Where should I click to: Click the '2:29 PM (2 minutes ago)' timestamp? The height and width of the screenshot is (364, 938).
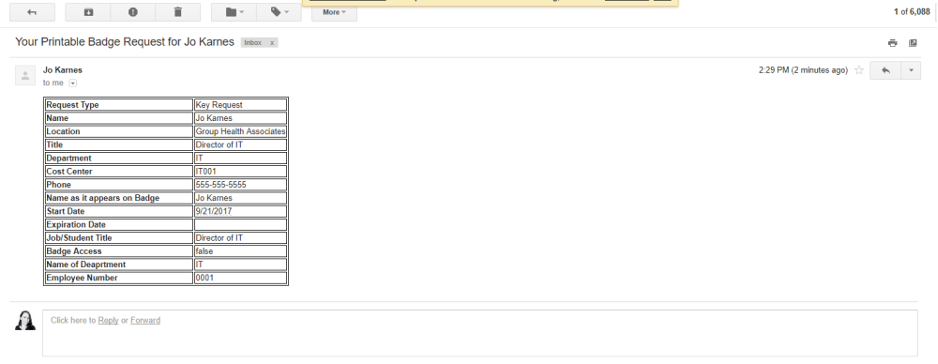coord(803,70)
